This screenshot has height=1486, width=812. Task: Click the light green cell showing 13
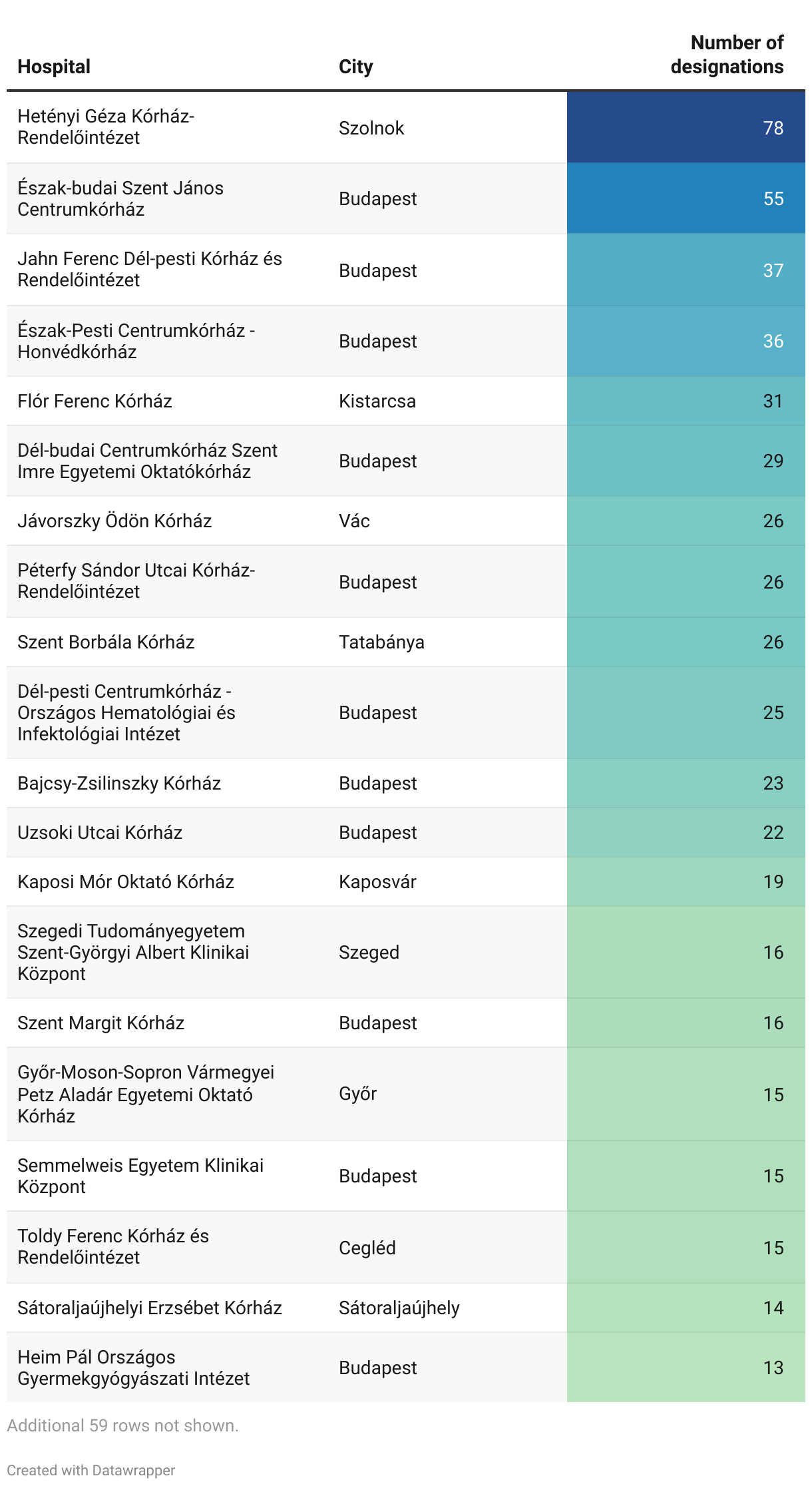point(686,1367)
